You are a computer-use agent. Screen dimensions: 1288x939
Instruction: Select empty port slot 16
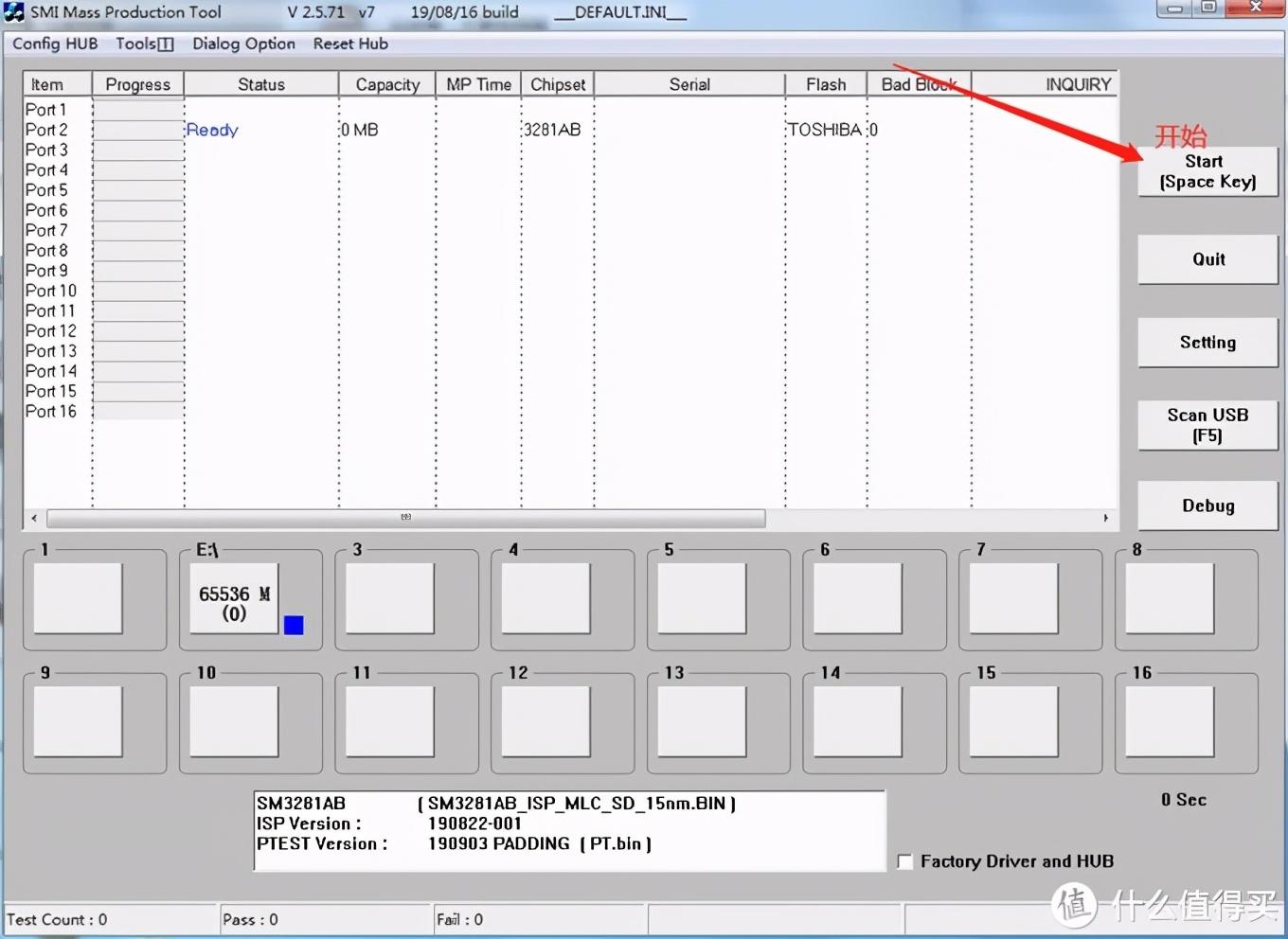(1170, 721)
